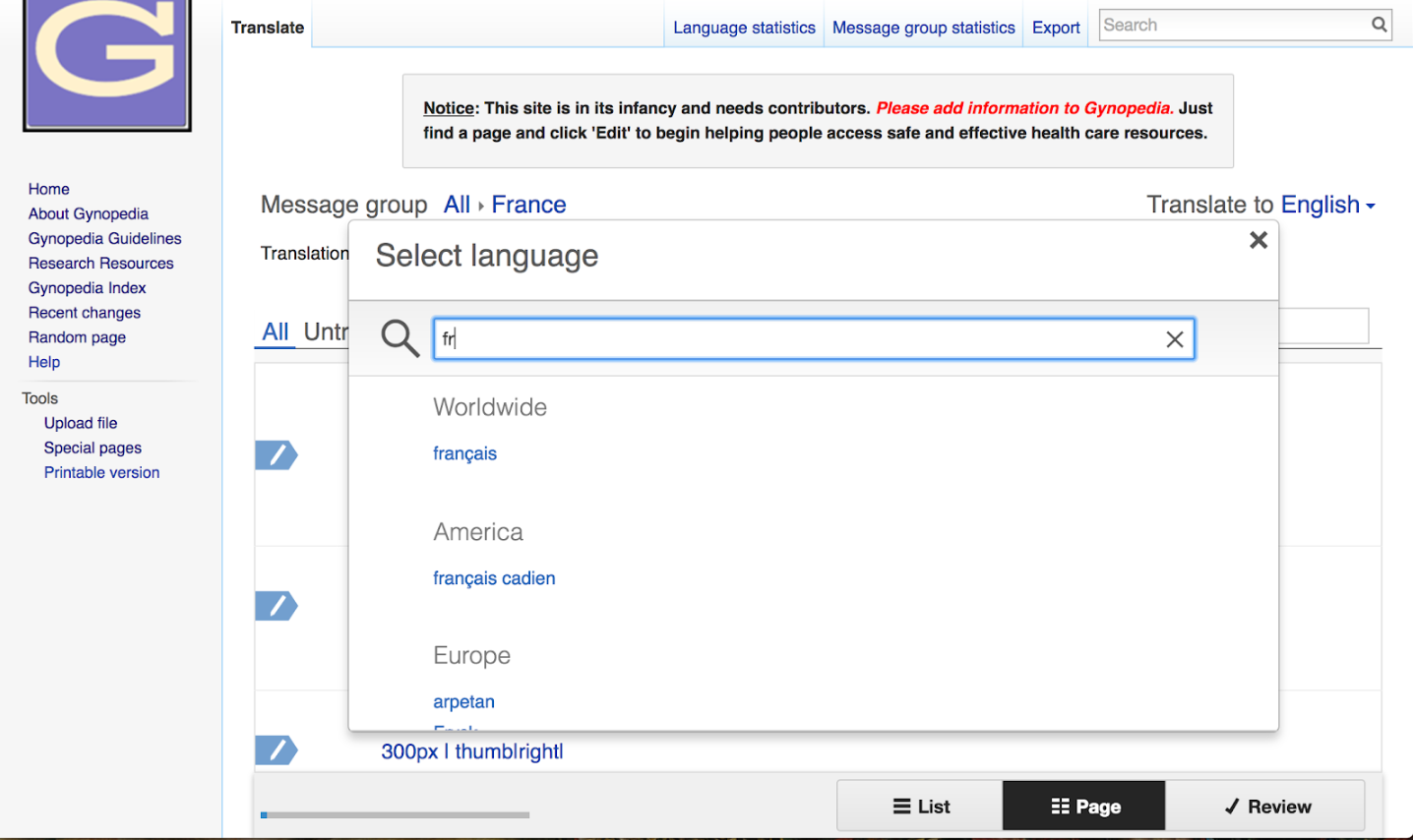
Task: Open the Language statistics tab
Action: coord(744,28)
